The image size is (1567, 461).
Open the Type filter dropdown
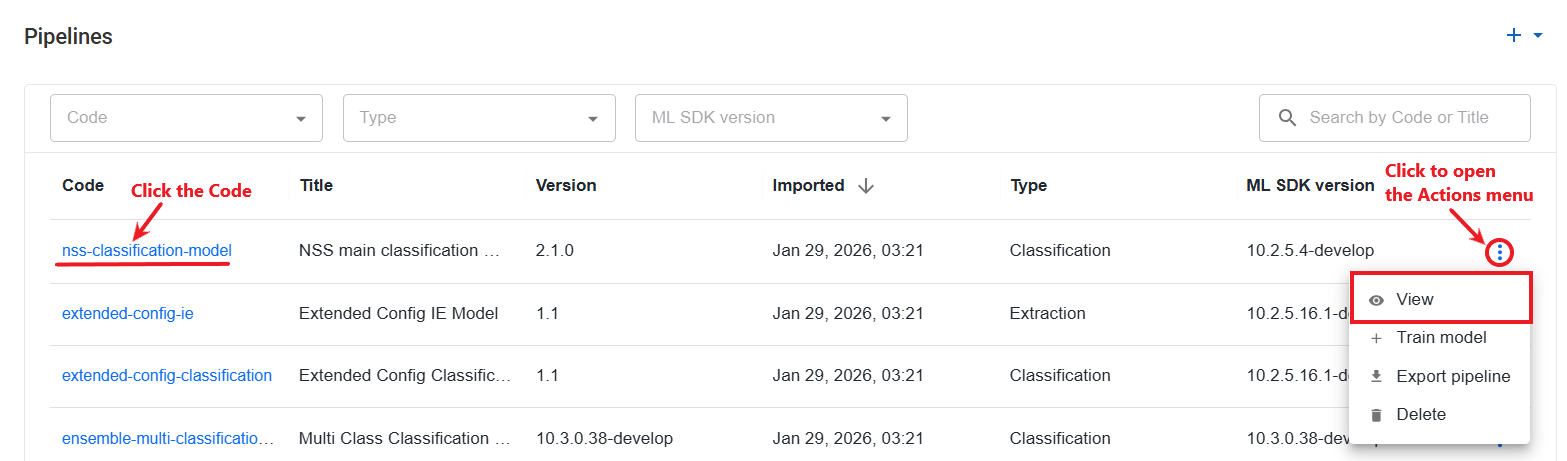[x=479, y=118]
